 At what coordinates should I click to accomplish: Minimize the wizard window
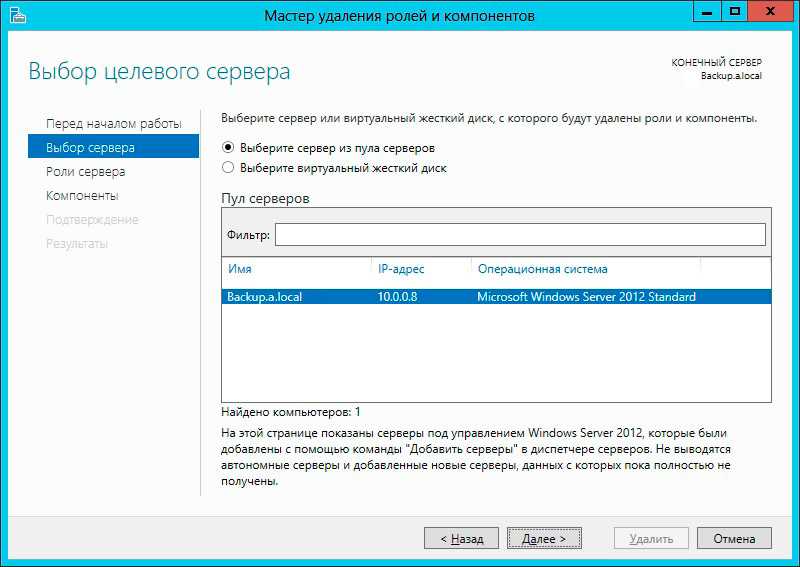point(707,11)
